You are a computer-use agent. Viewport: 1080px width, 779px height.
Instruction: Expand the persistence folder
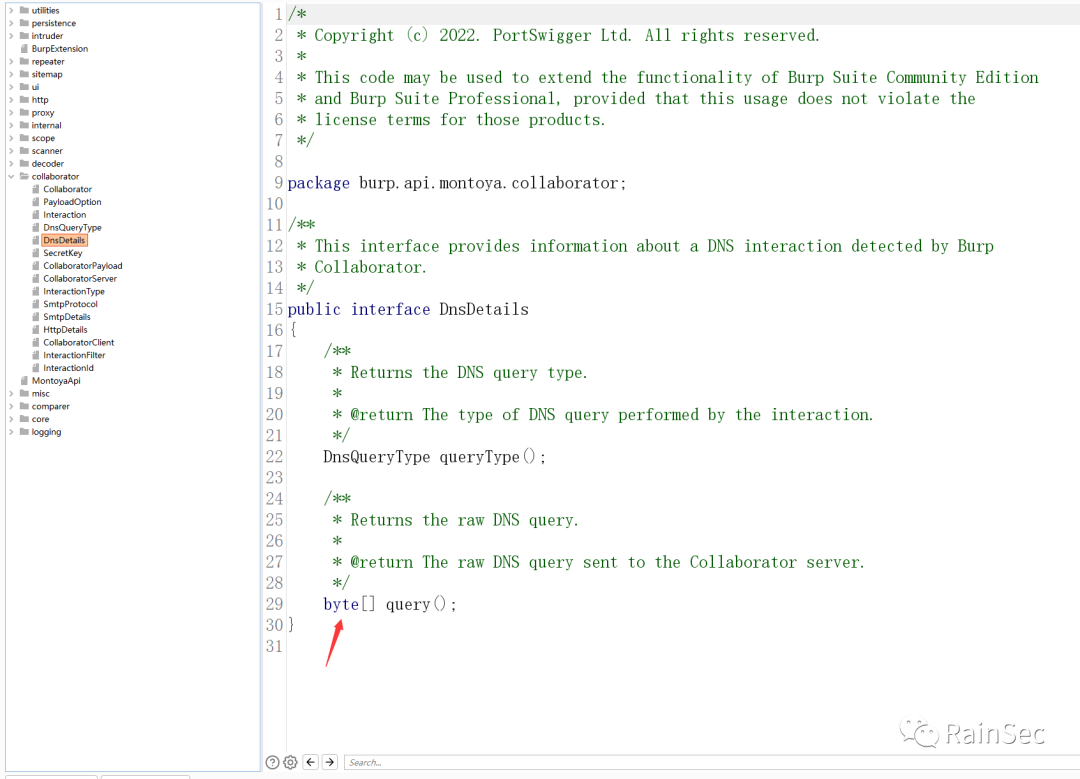click(x=11, y=23)
